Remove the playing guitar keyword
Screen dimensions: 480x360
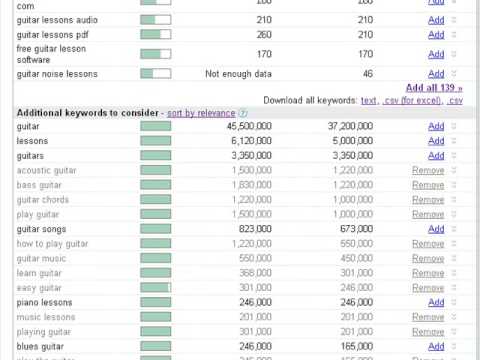point(428,332)
